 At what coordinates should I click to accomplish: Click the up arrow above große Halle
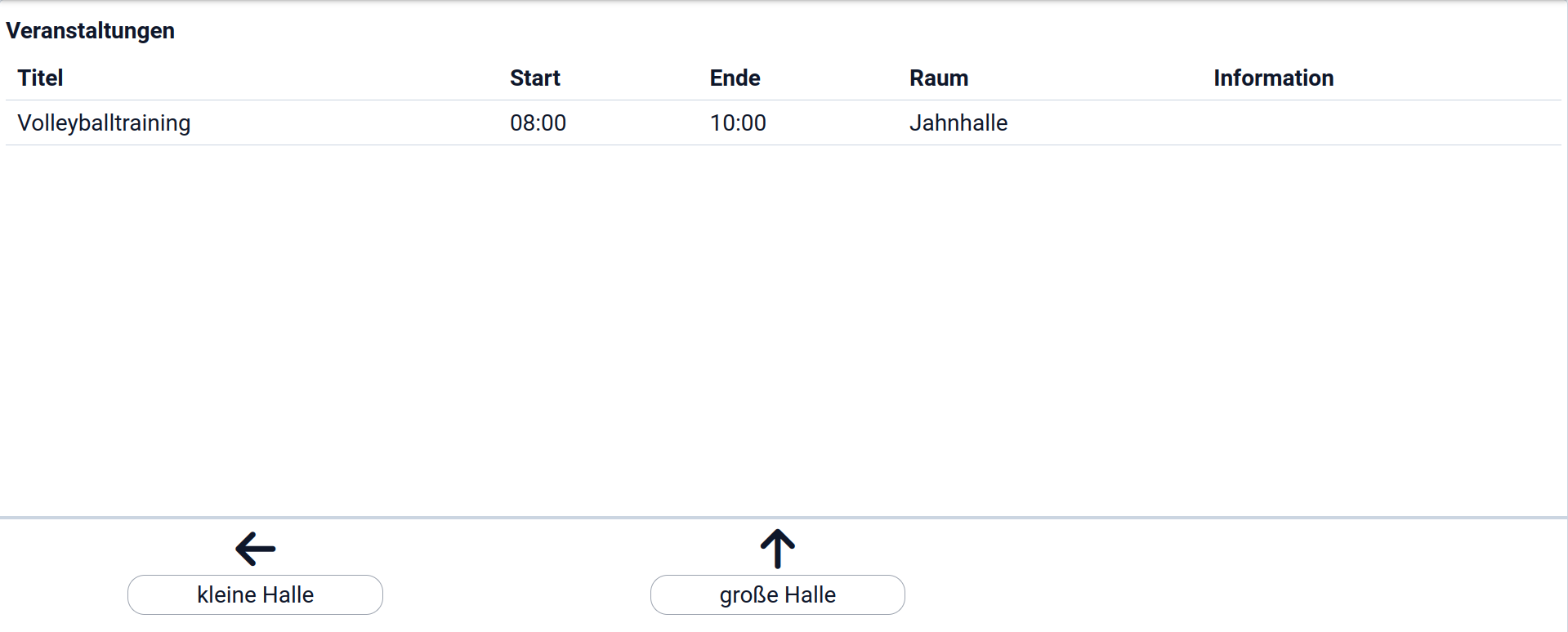(x=777, y=549)
